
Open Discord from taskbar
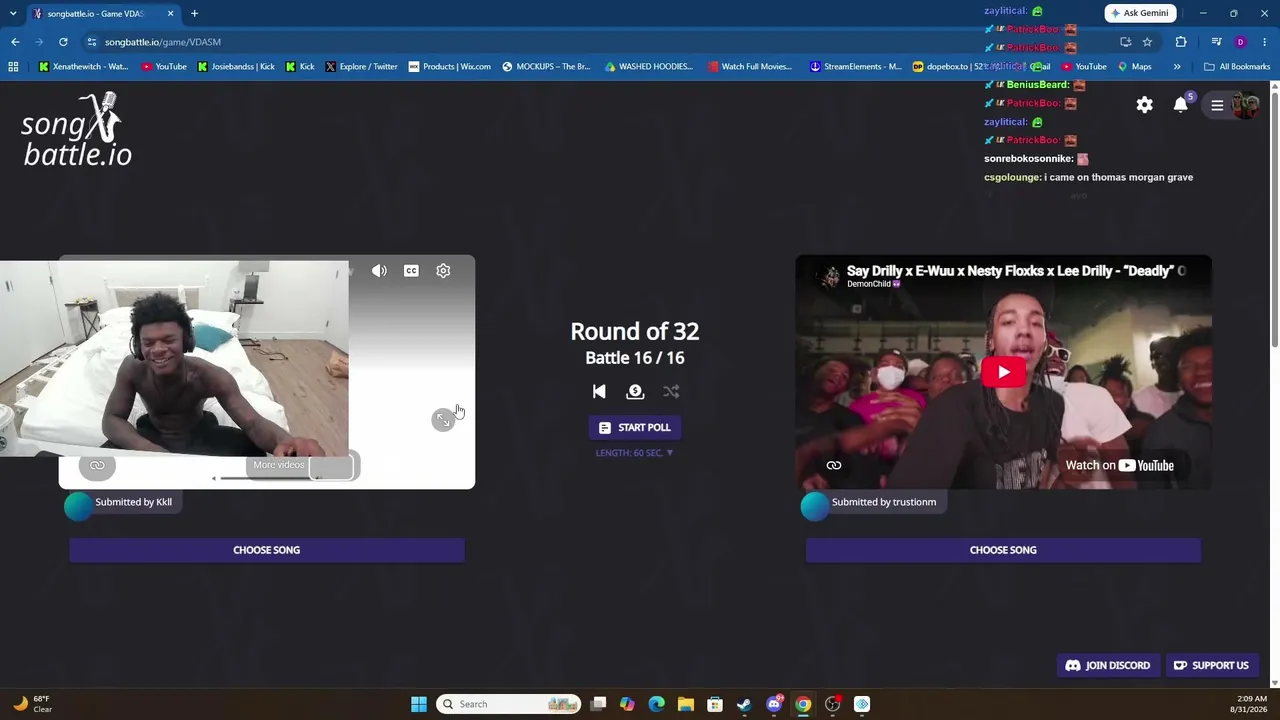773,704
